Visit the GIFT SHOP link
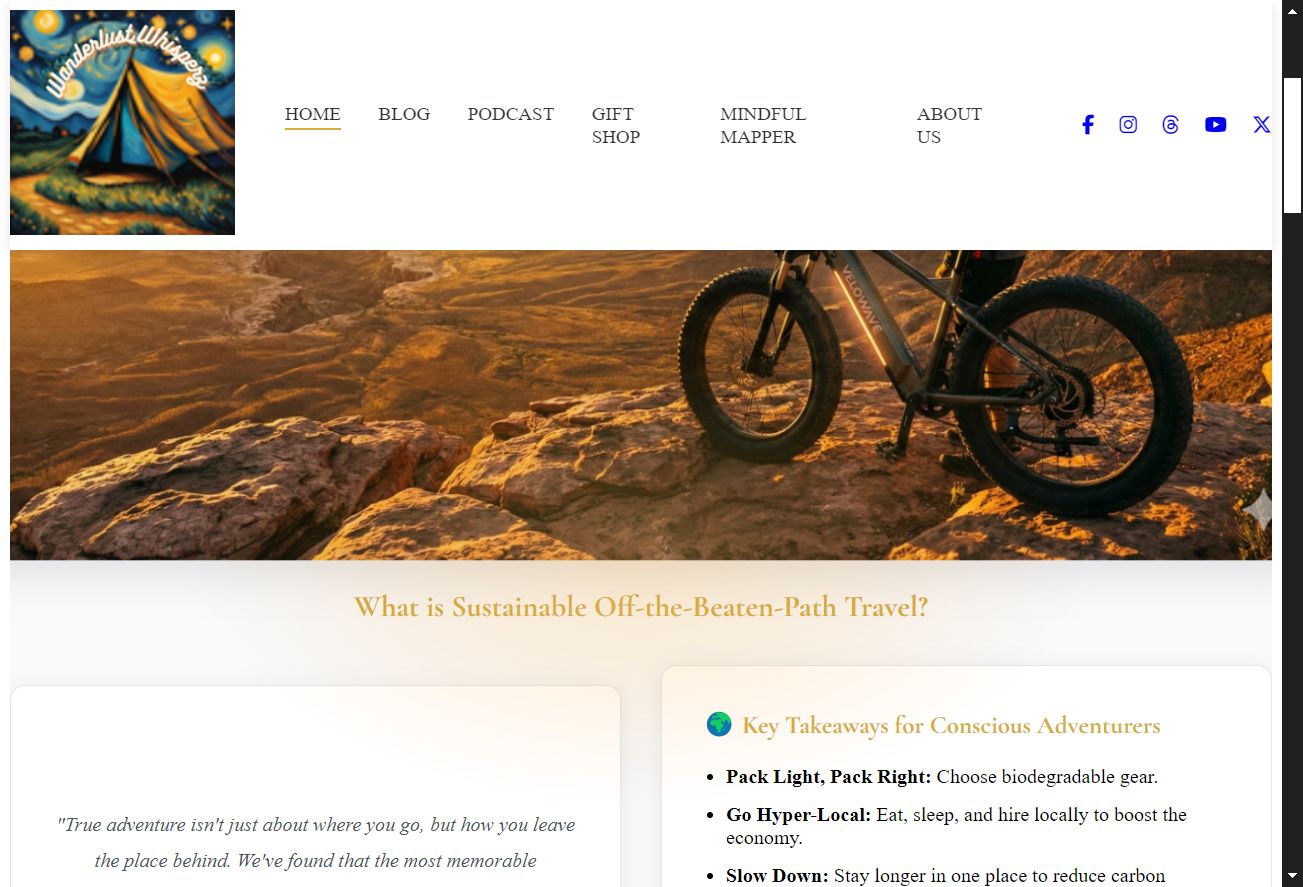1303x887 pixels. click(616, 125)
